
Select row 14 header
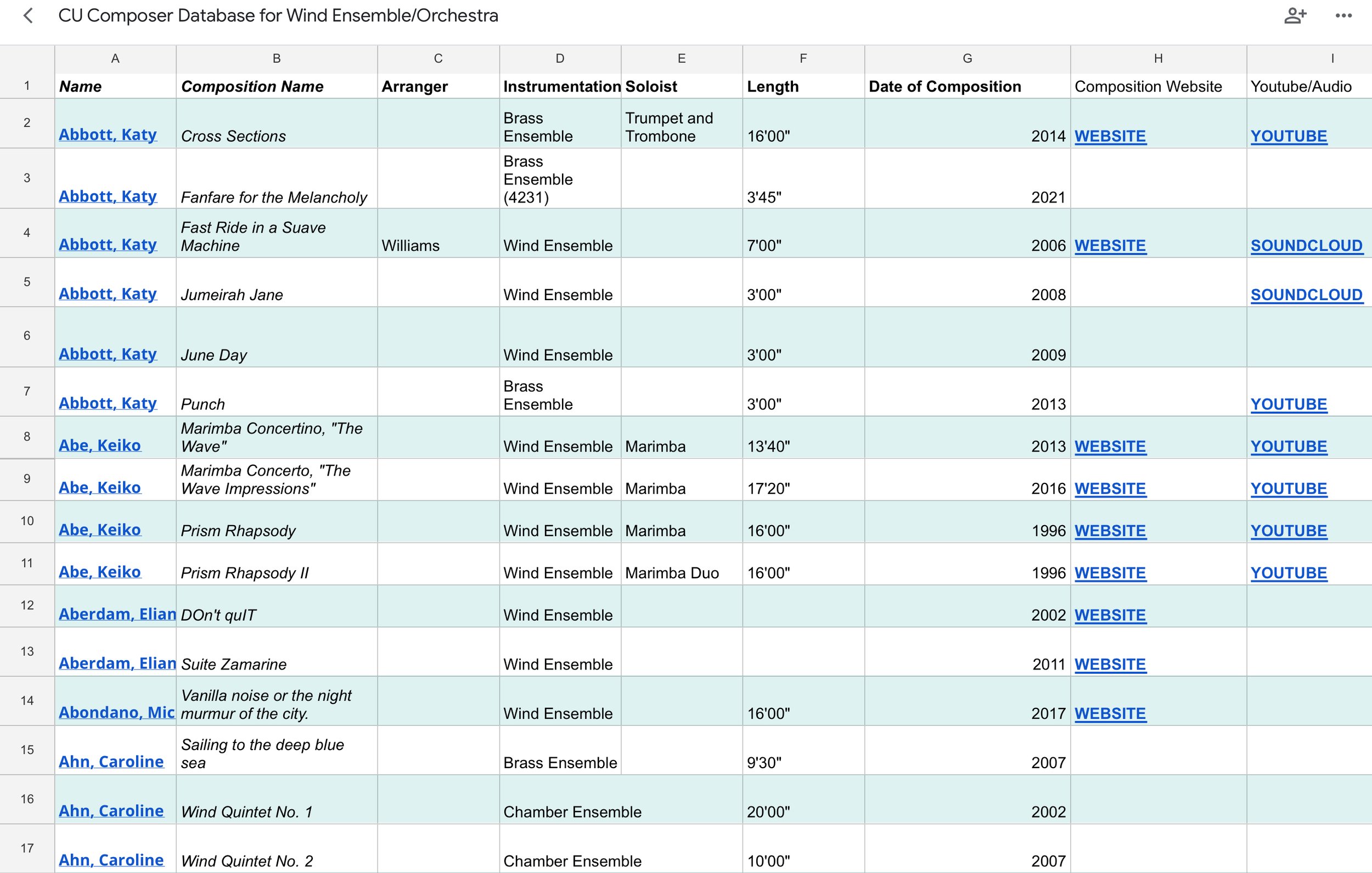(27, 701)
